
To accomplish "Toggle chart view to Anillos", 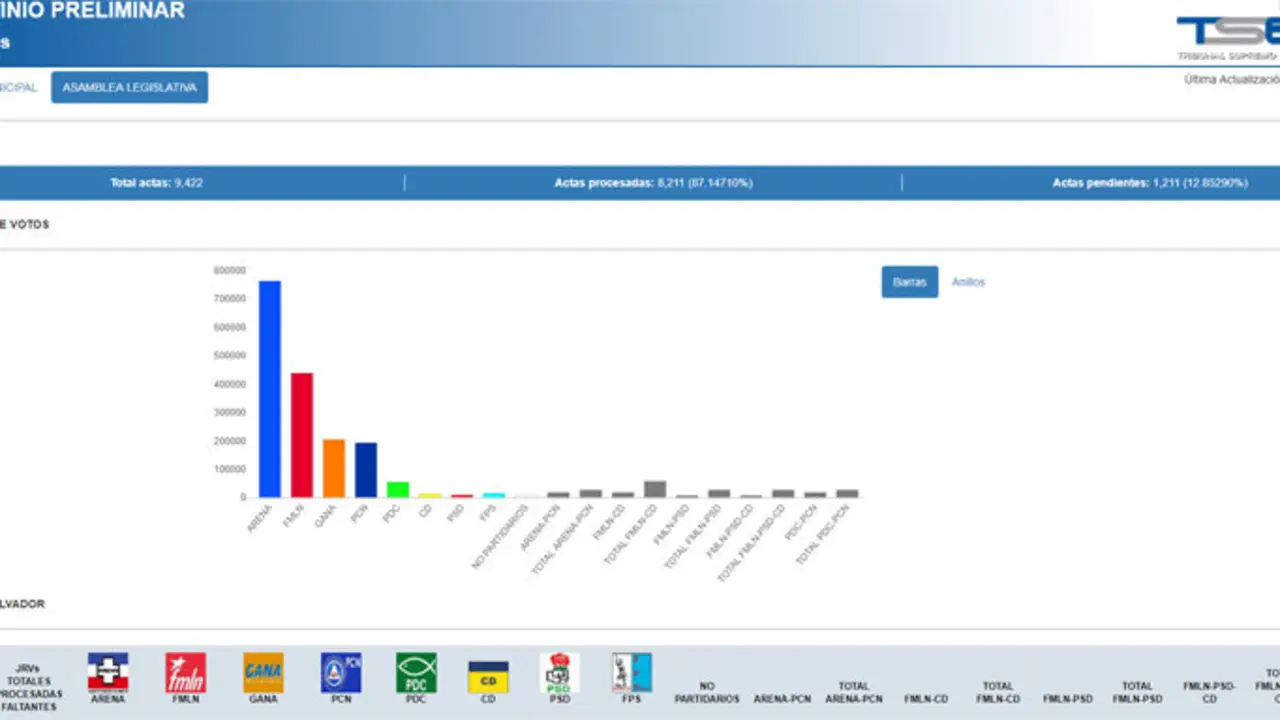I will tap(967, 282).
